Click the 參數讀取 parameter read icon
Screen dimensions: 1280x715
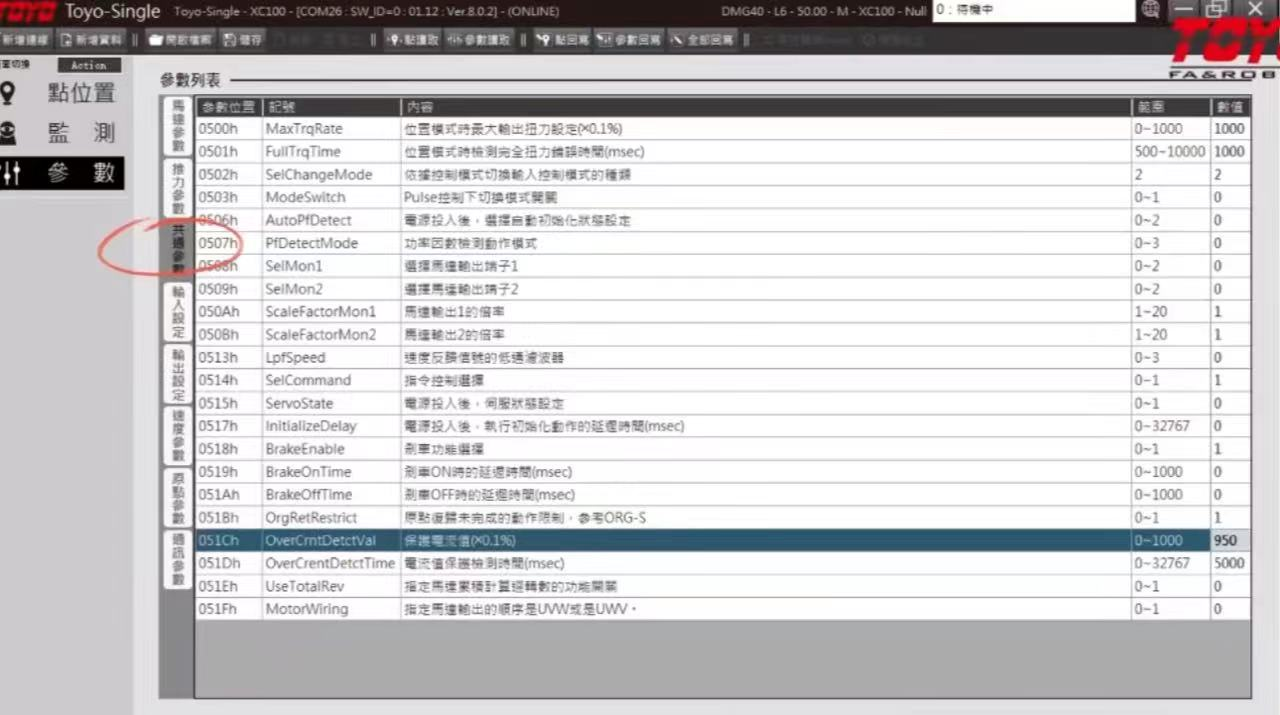tap(478, 40)
